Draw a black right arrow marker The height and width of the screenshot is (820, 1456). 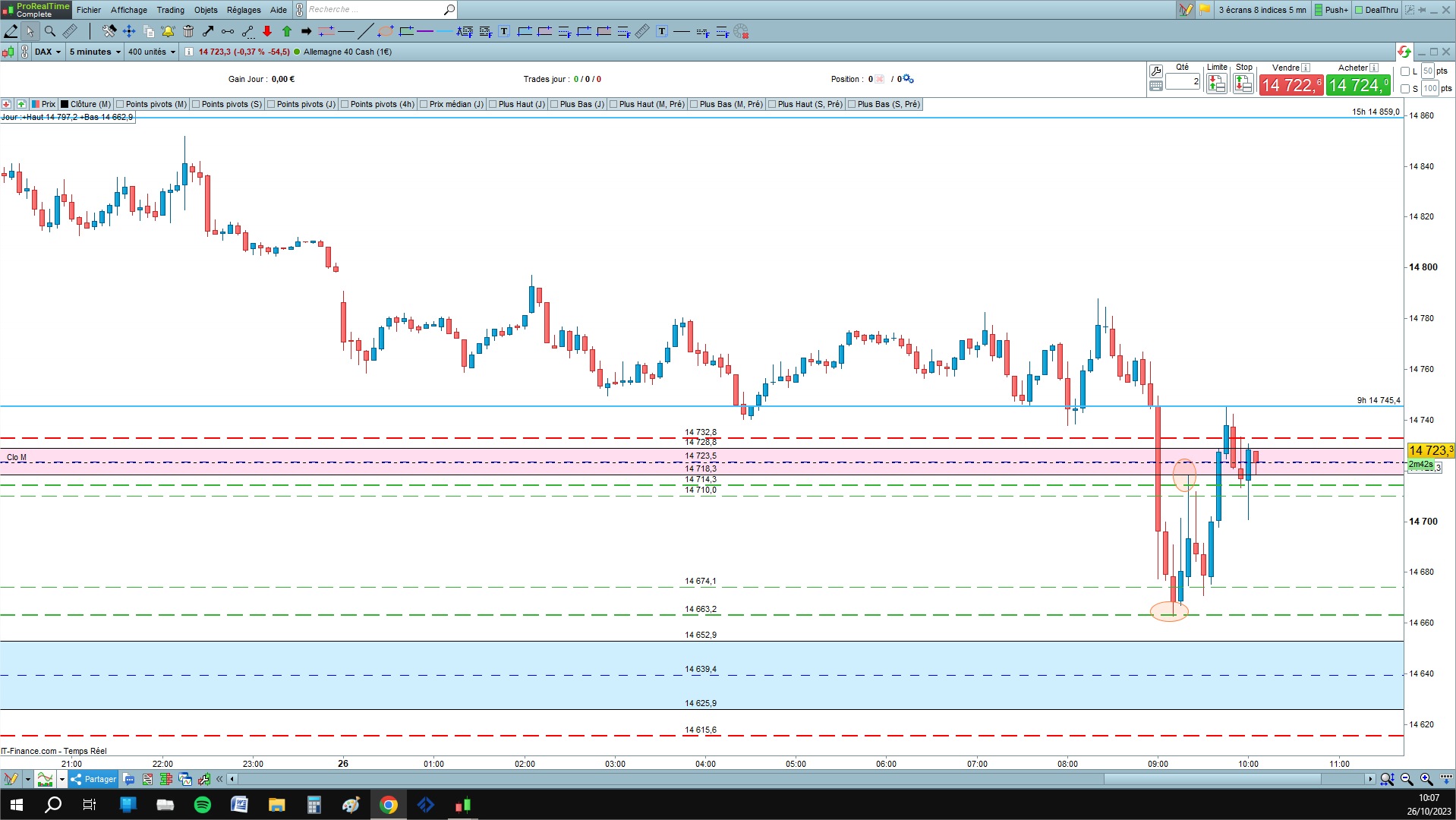pos(307,31)
